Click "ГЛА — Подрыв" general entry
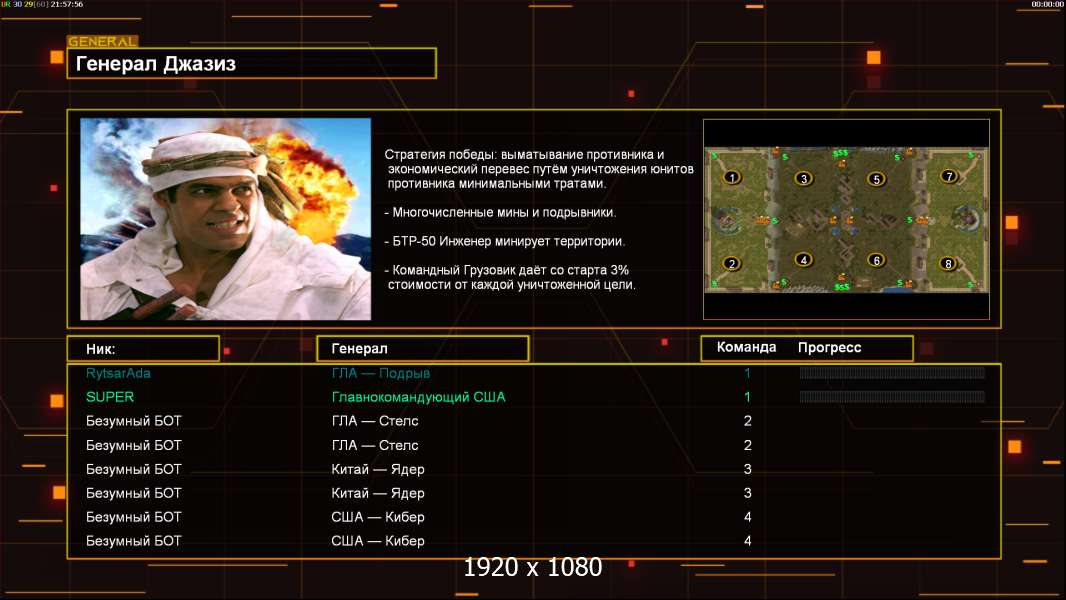1066x600 pixels. (x=381, y=373)
